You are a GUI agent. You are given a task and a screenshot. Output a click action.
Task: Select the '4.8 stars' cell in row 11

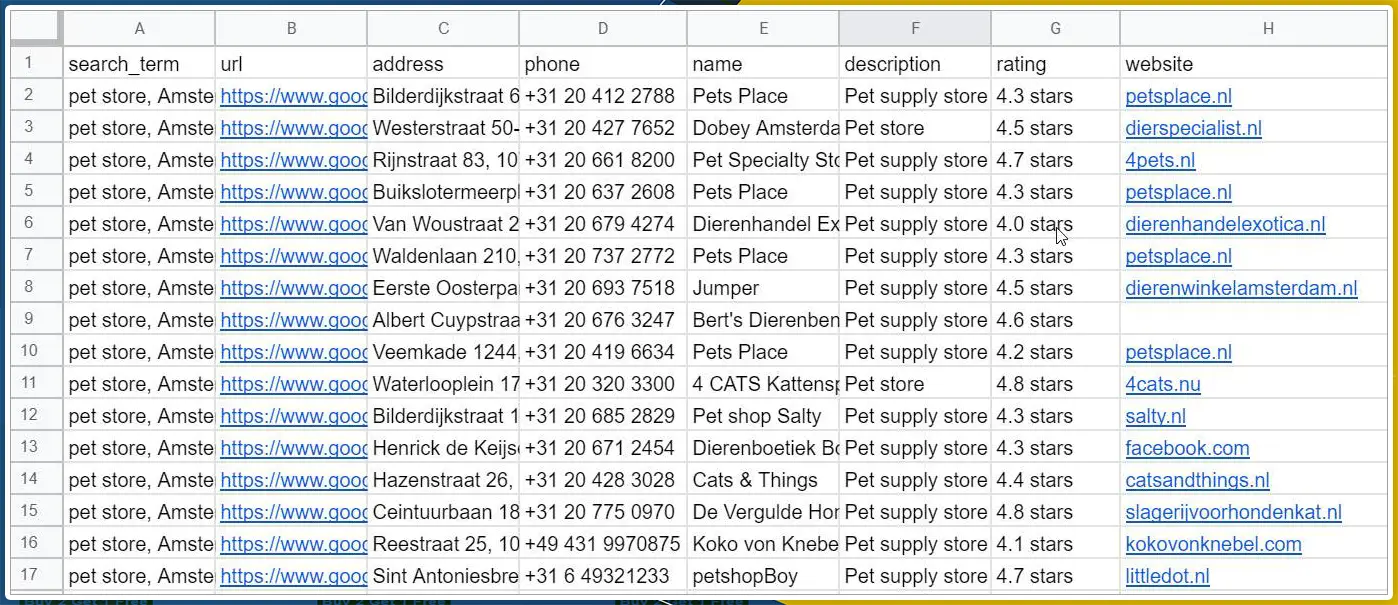click(x=1055, y=384)
